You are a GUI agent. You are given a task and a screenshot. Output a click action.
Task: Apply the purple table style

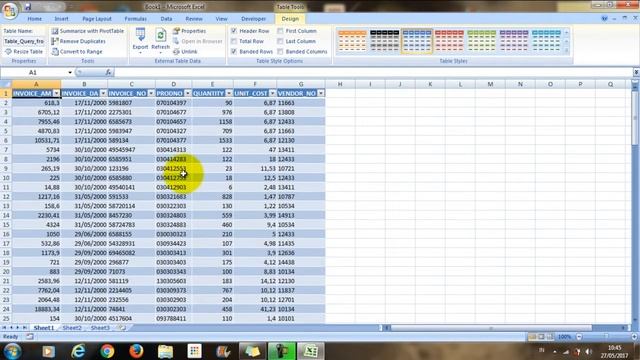[514, 41]
